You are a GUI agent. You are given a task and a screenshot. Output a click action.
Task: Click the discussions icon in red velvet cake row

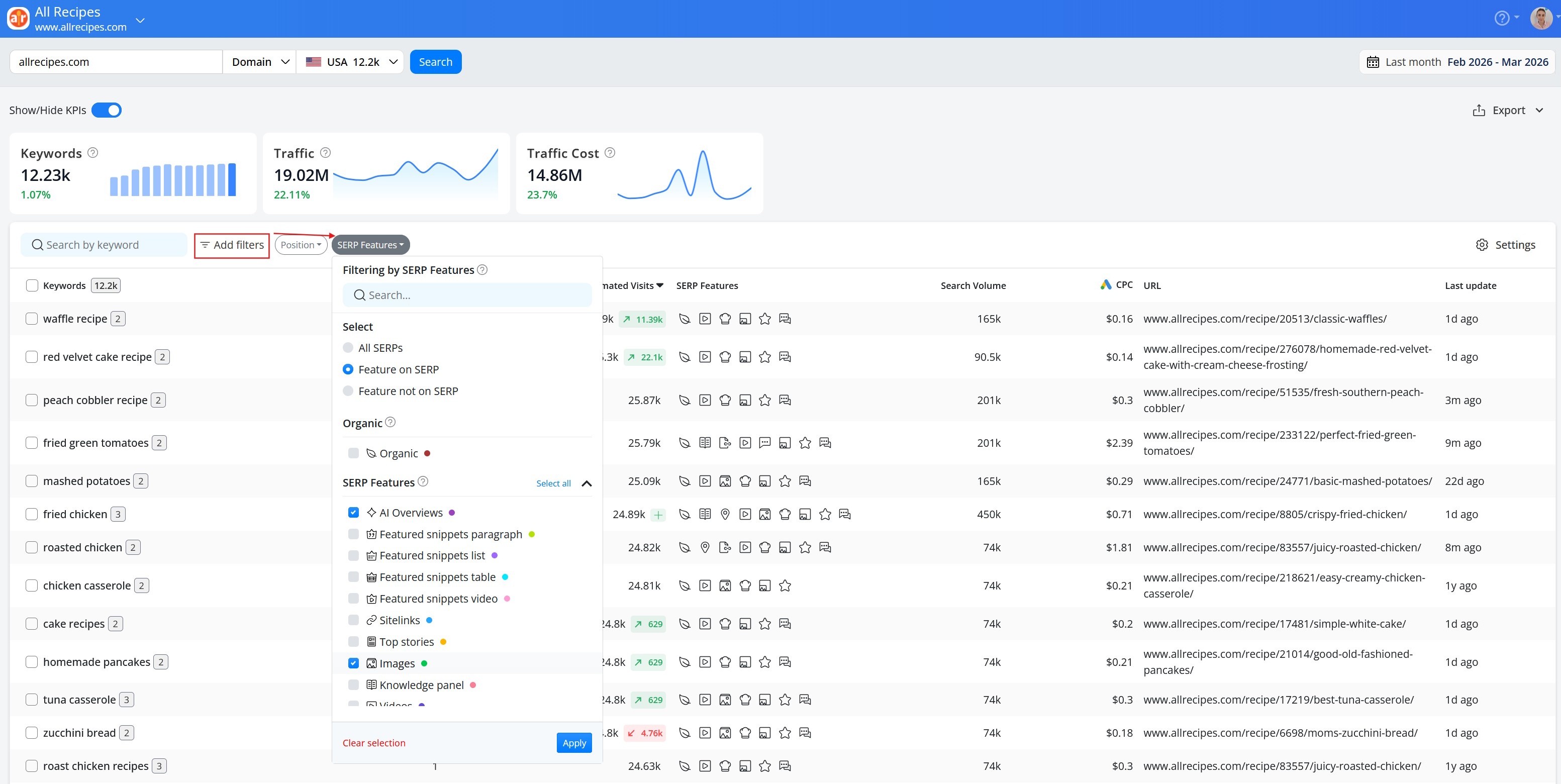tap(785, 357)
